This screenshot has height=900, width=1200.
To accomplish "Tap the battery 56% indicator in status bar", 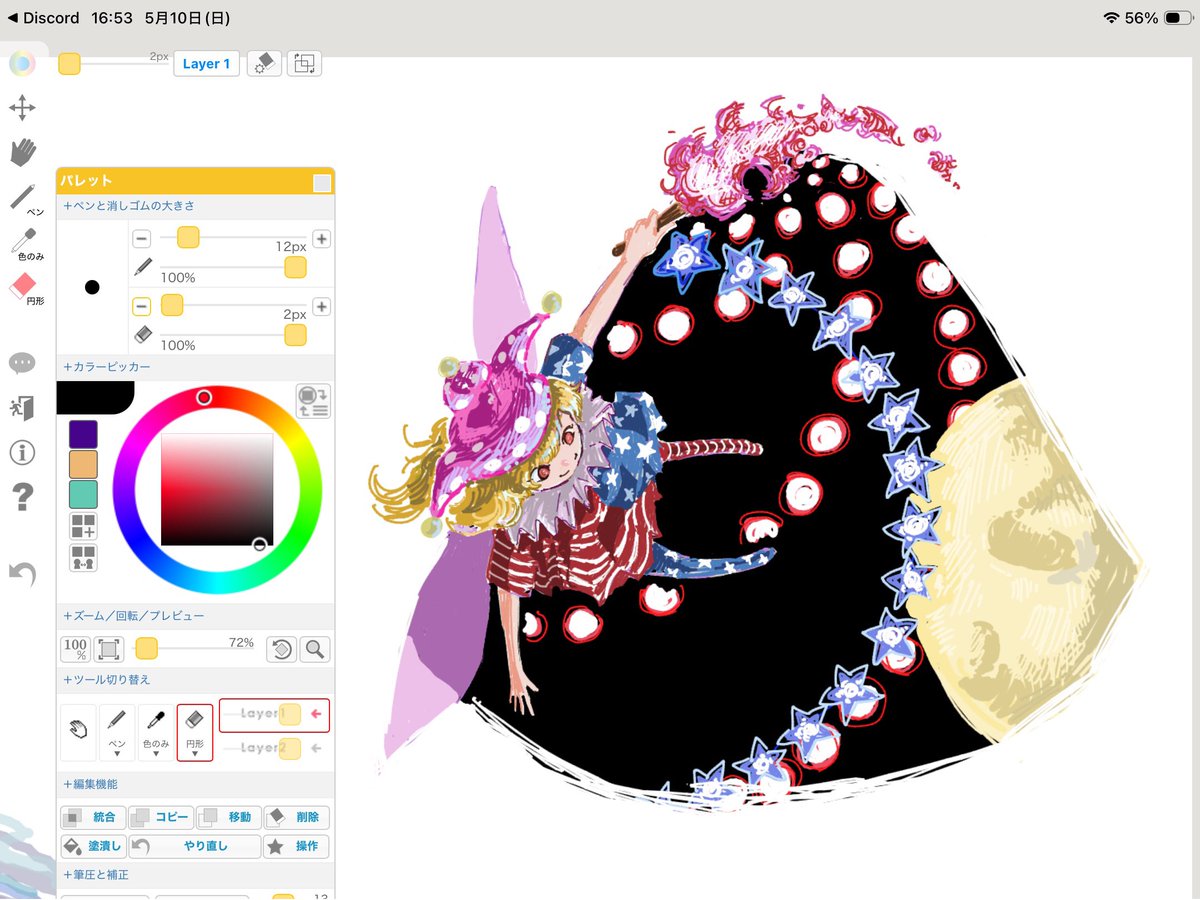I will (1158, 18).
